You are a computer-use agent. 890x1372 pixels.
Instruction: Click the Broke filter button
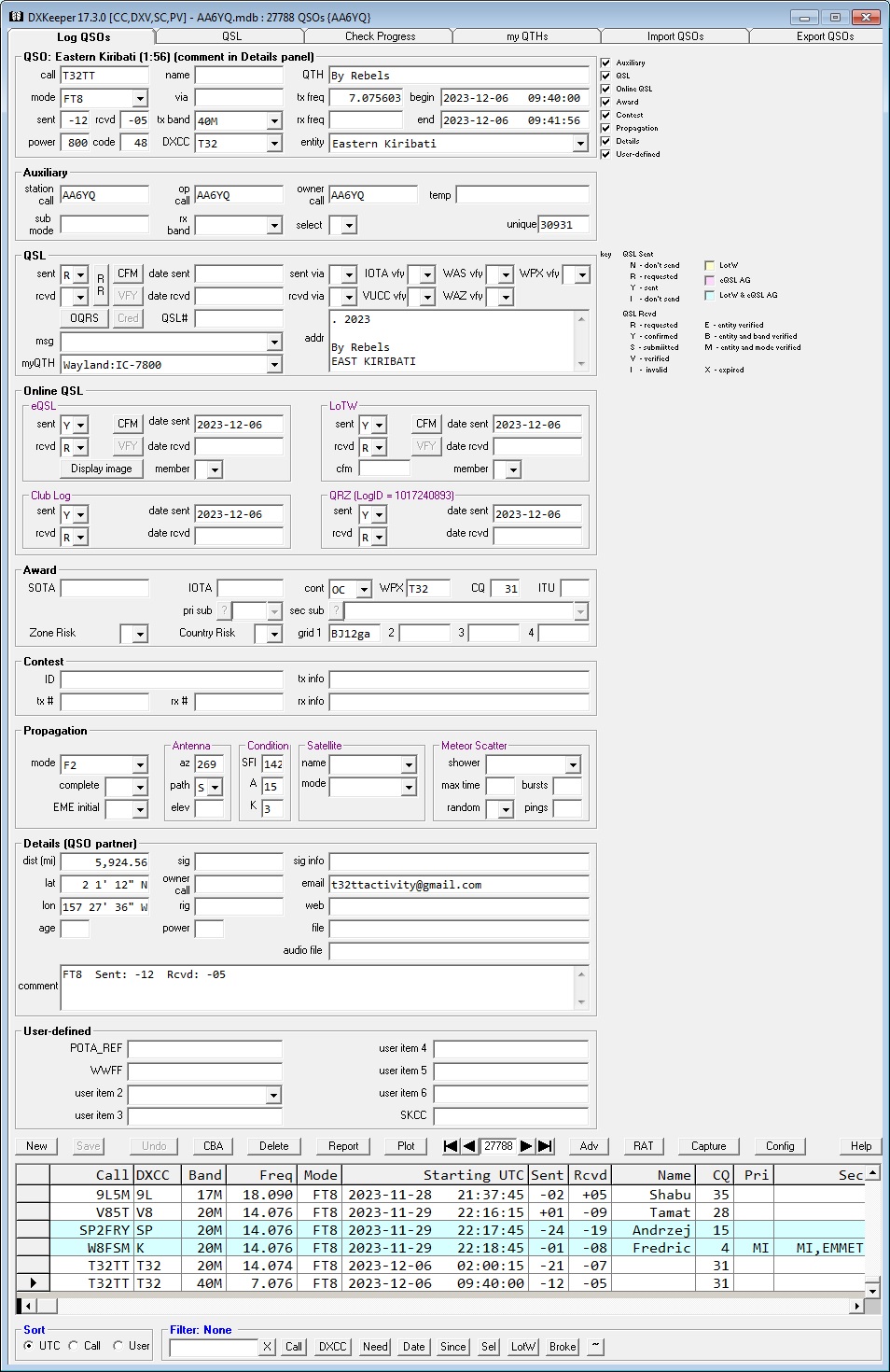tap(563, 1347)
